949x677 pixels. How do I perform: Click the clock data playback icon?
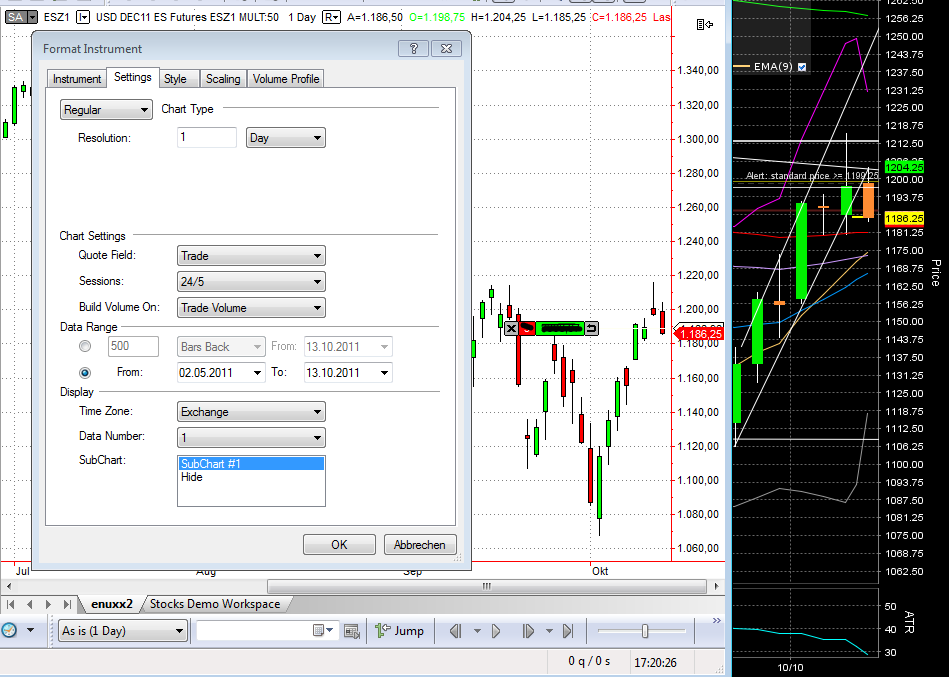coord(9,630)
